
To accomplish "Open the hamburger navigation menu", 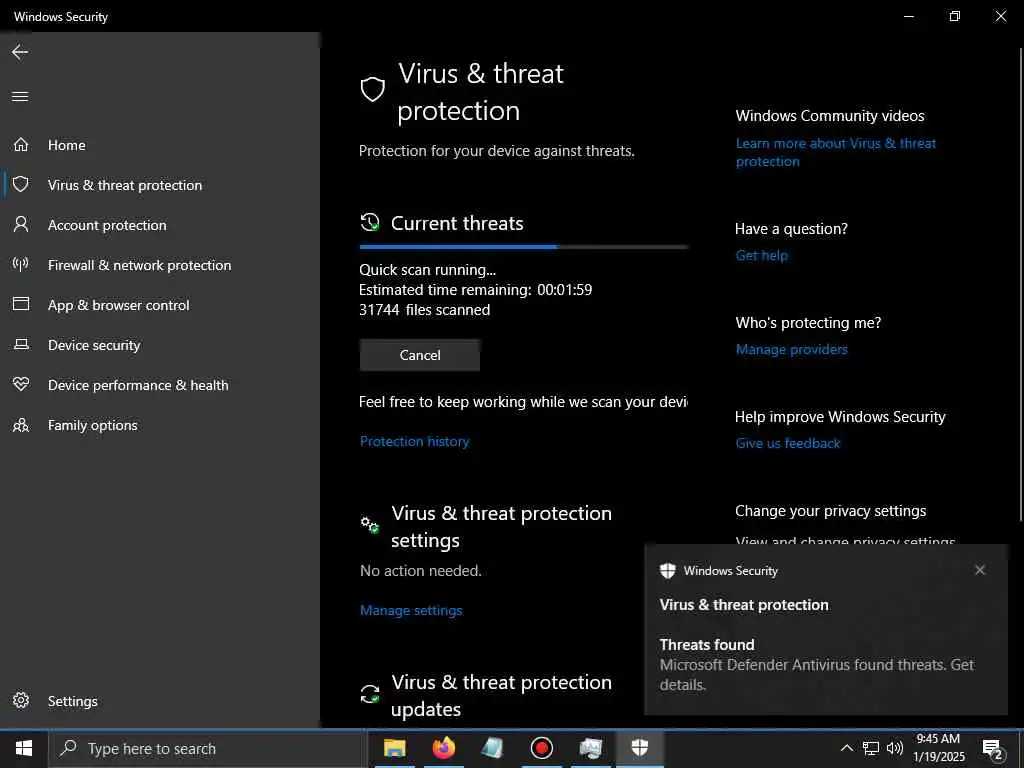I will coord(20,97).
